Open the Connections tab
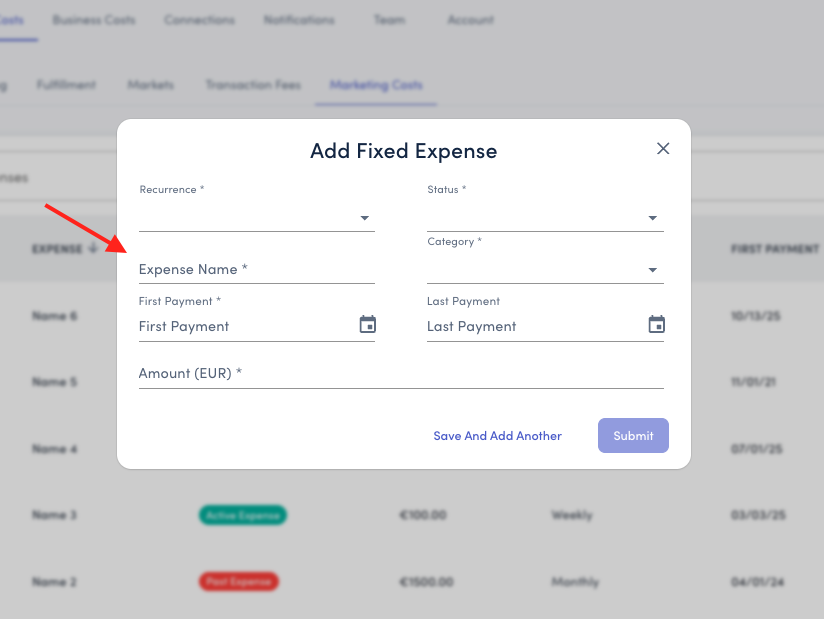 point(199,20)
